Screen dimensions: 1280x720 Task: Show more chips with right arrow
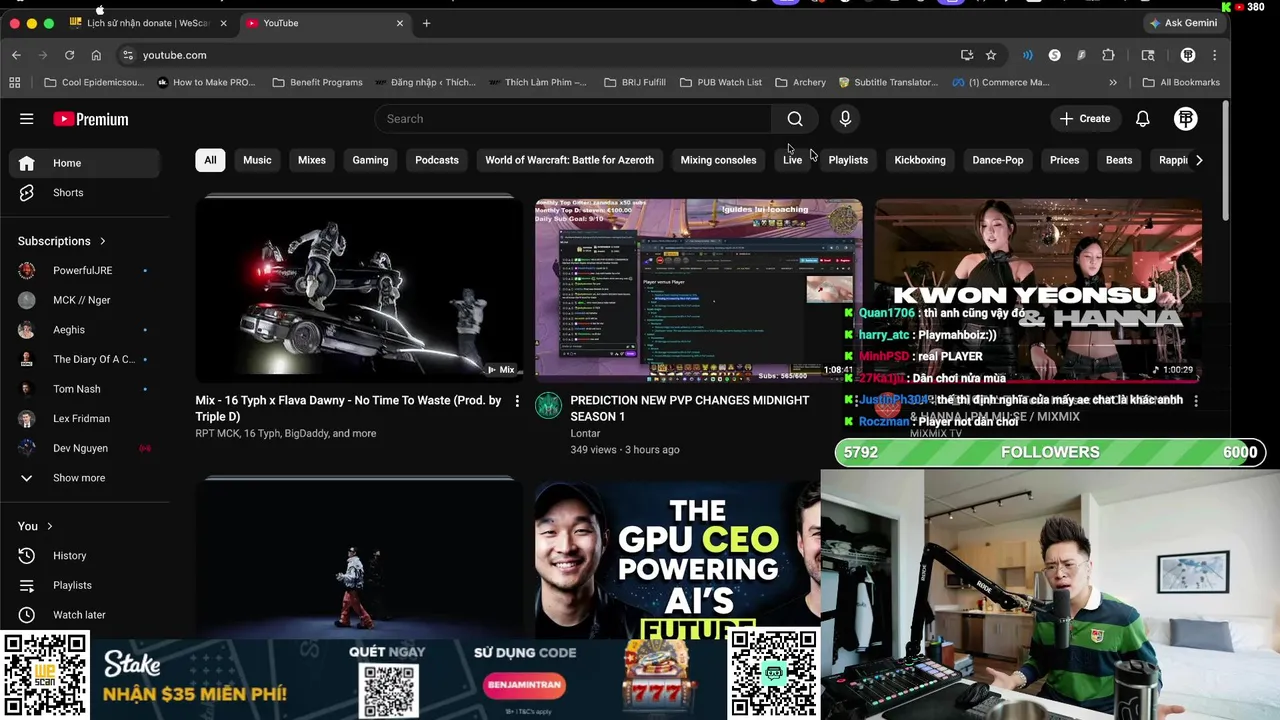pyautogui.click(x=1199, y=160)
